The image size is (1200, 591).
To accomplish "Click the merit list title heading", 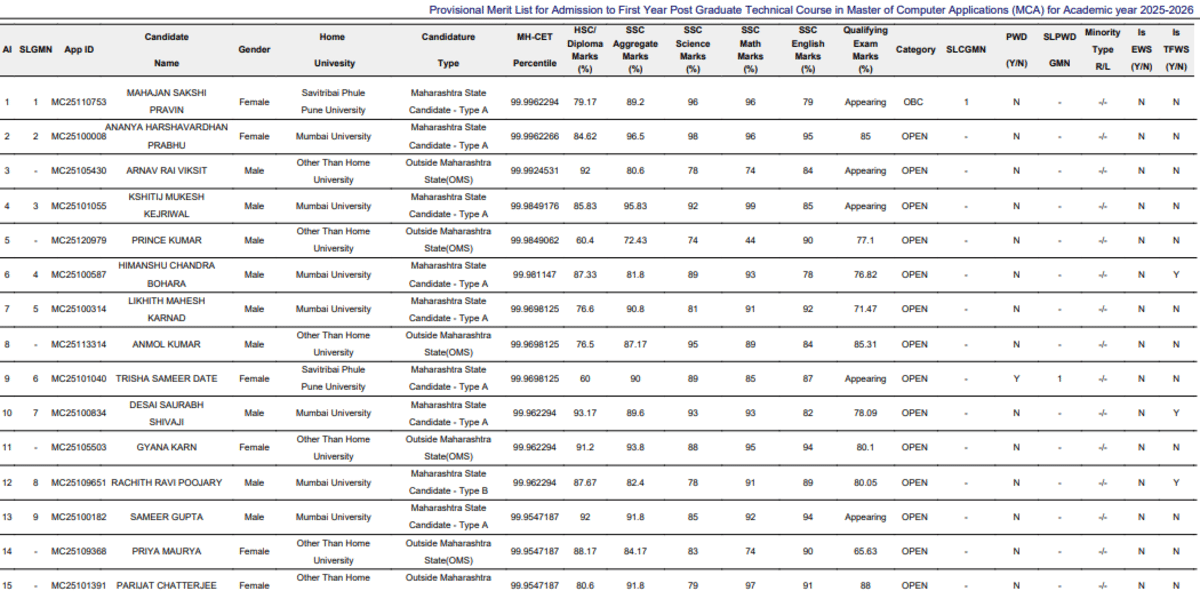I will (x=813, y=9).
